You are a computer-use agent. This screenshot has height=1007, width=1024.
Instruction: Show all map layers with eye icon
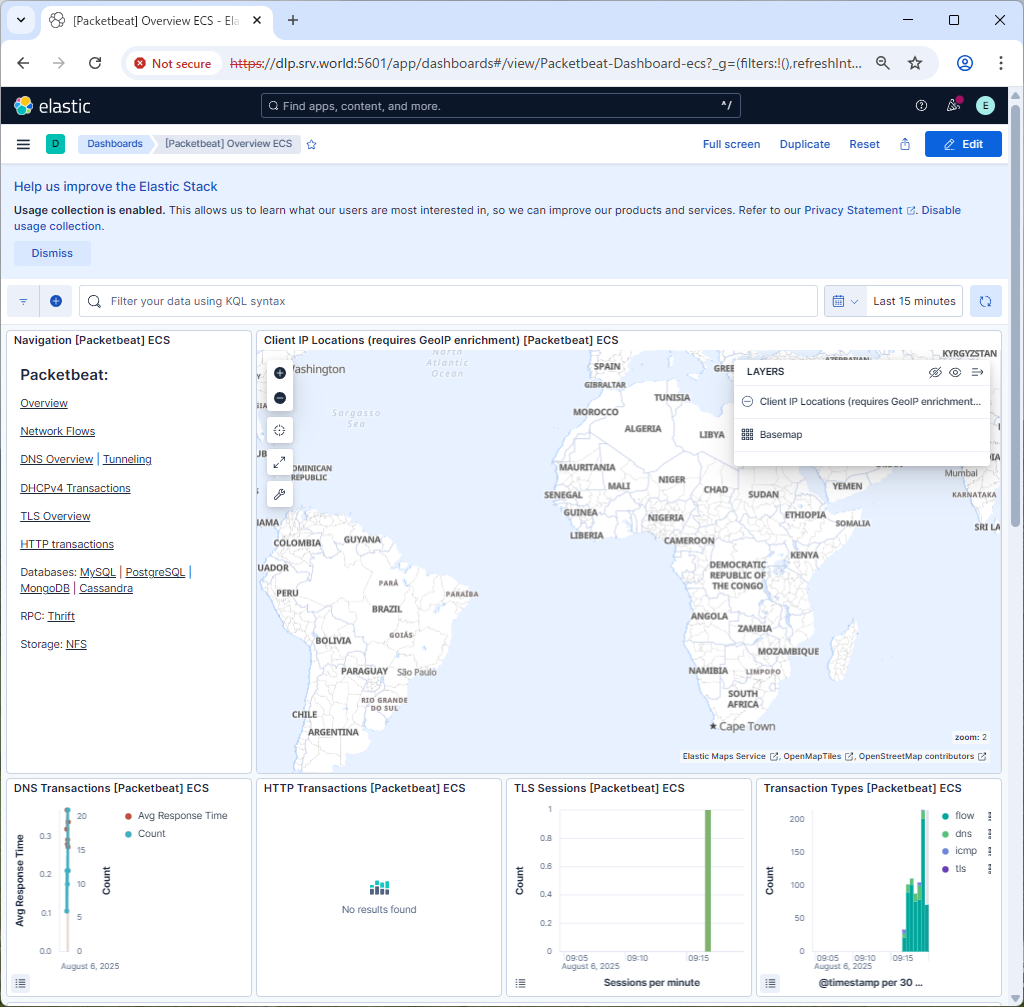956,372
